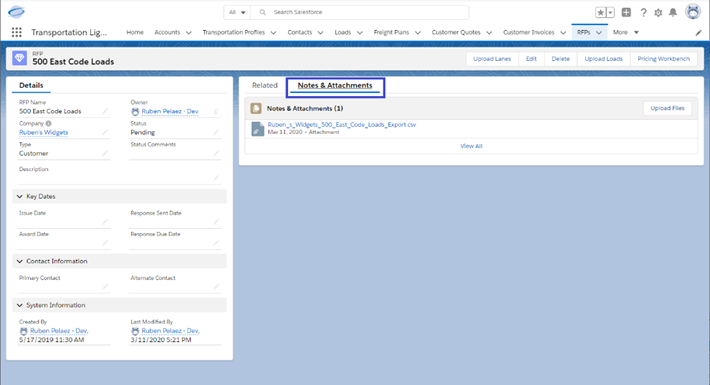This screenshot has width=710, height=385.
Task: Open the Owner Ruben Pelaez - Dev link
Action: tap(170, 111)
